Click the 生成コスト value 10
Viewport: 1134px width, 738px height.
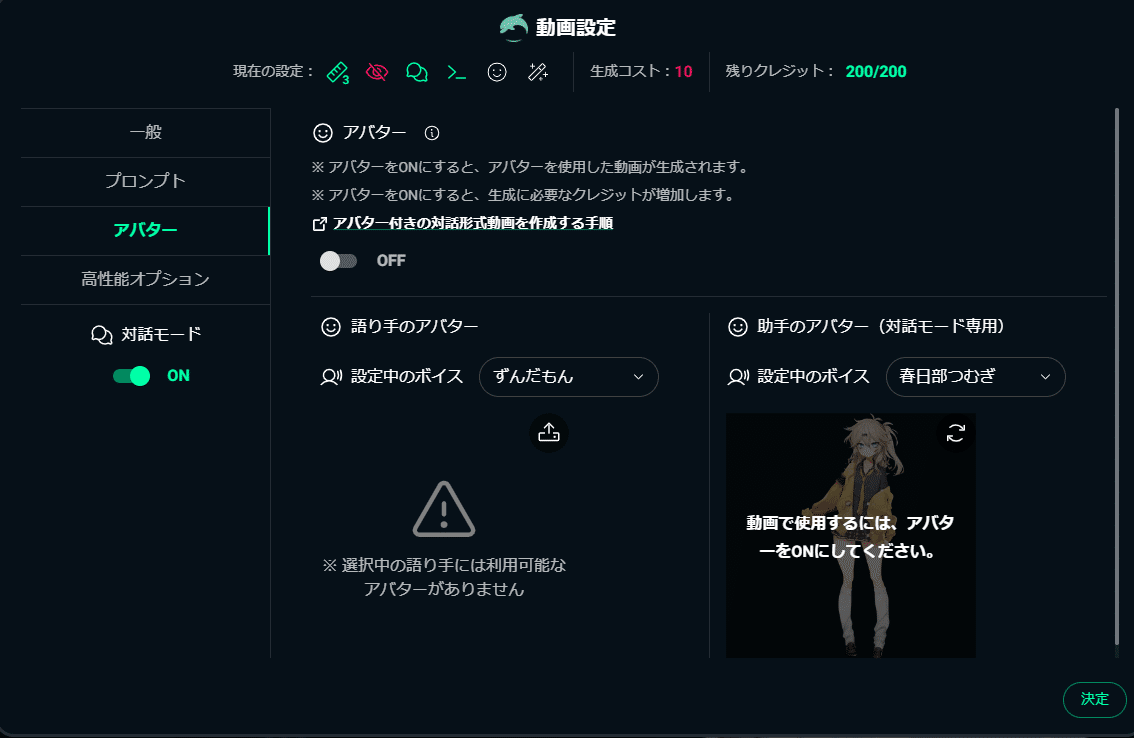(683, 72)
